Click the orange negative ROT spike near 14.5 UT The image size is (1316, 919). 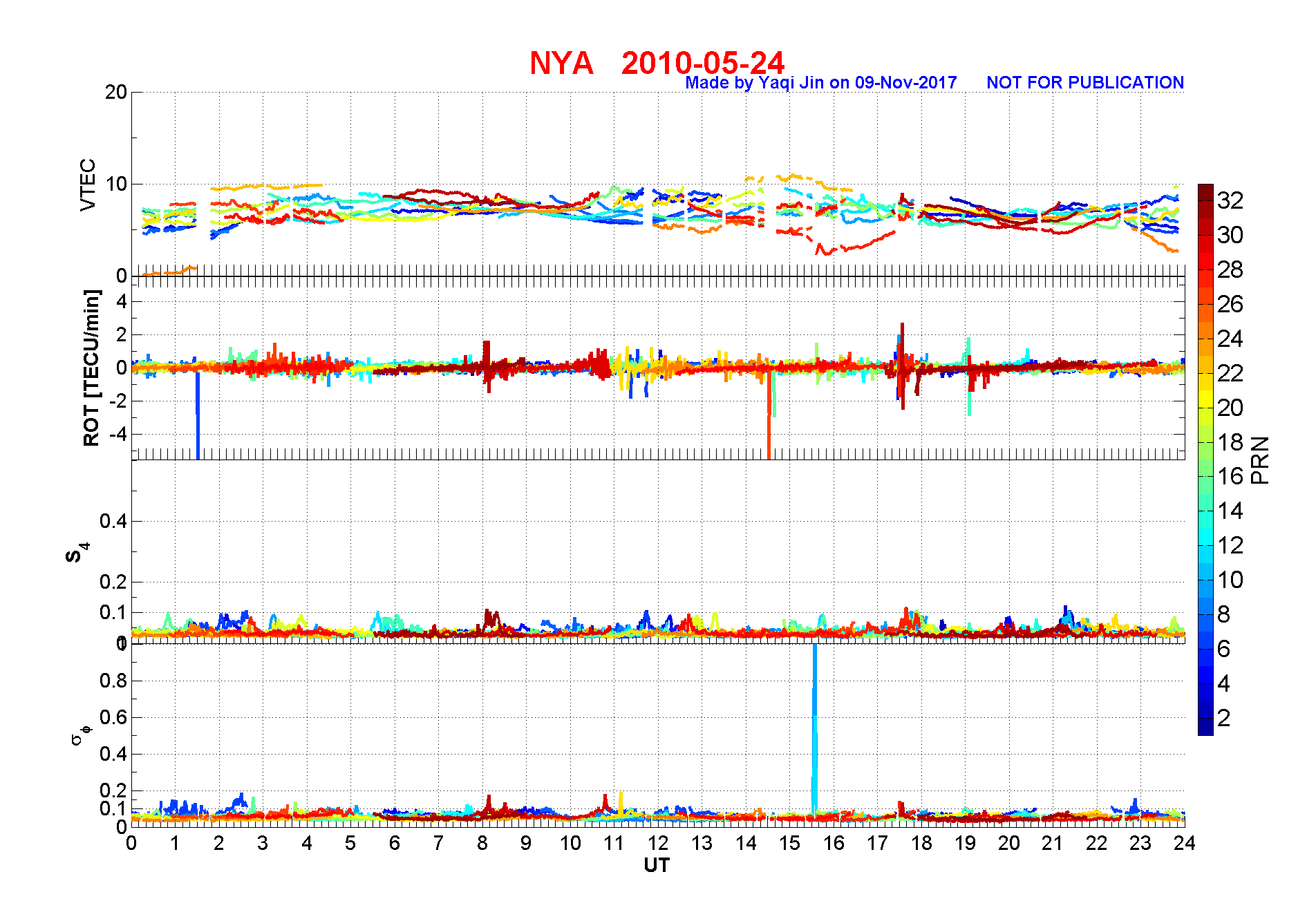769,415
